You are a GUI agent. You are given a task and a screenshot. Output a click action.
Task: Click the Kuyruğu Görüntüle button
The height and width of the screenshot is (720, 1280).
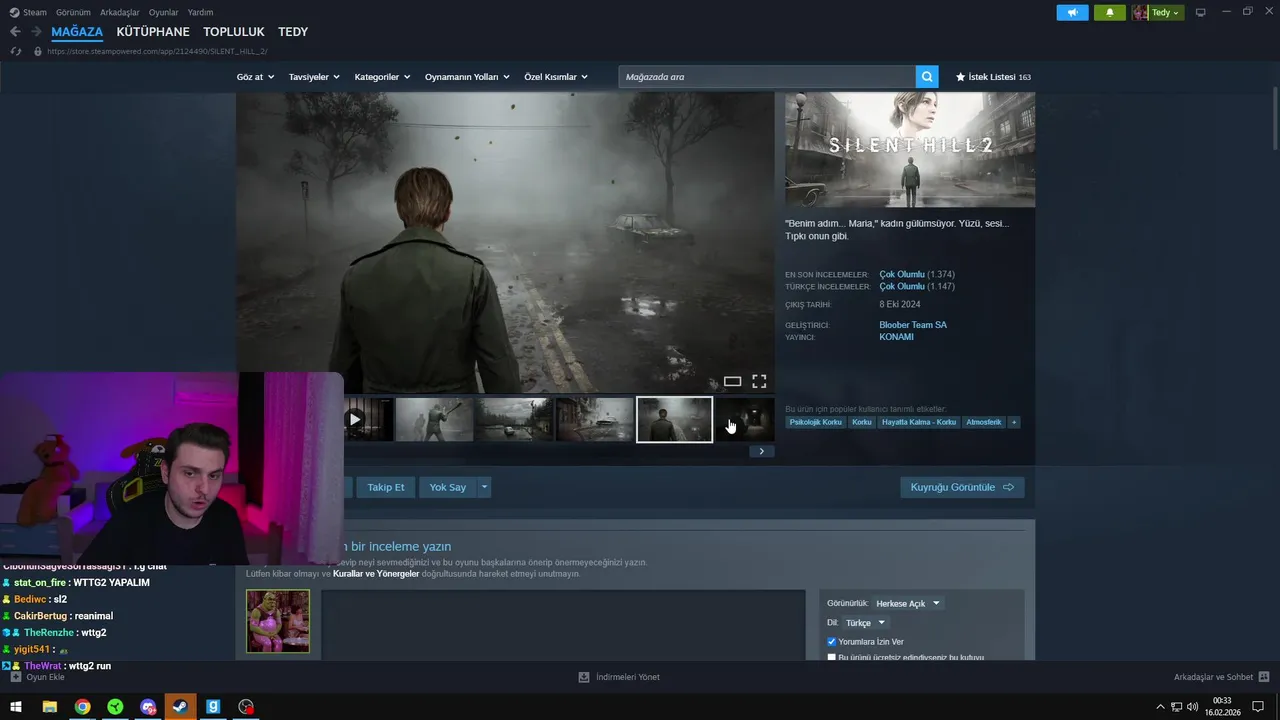[x=962, y=487]
